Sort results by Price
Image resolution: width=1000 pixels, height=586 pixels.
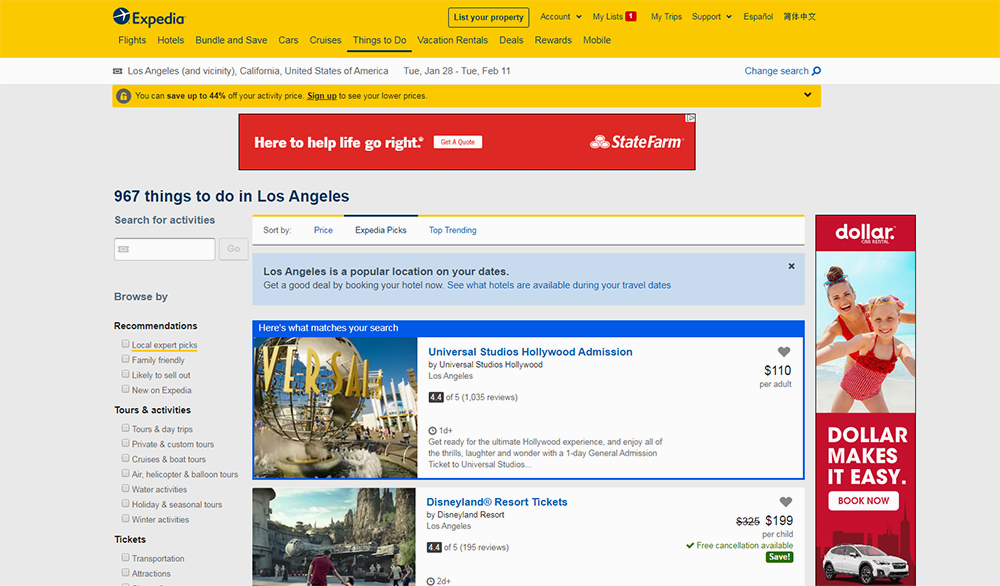coord(323,230)
